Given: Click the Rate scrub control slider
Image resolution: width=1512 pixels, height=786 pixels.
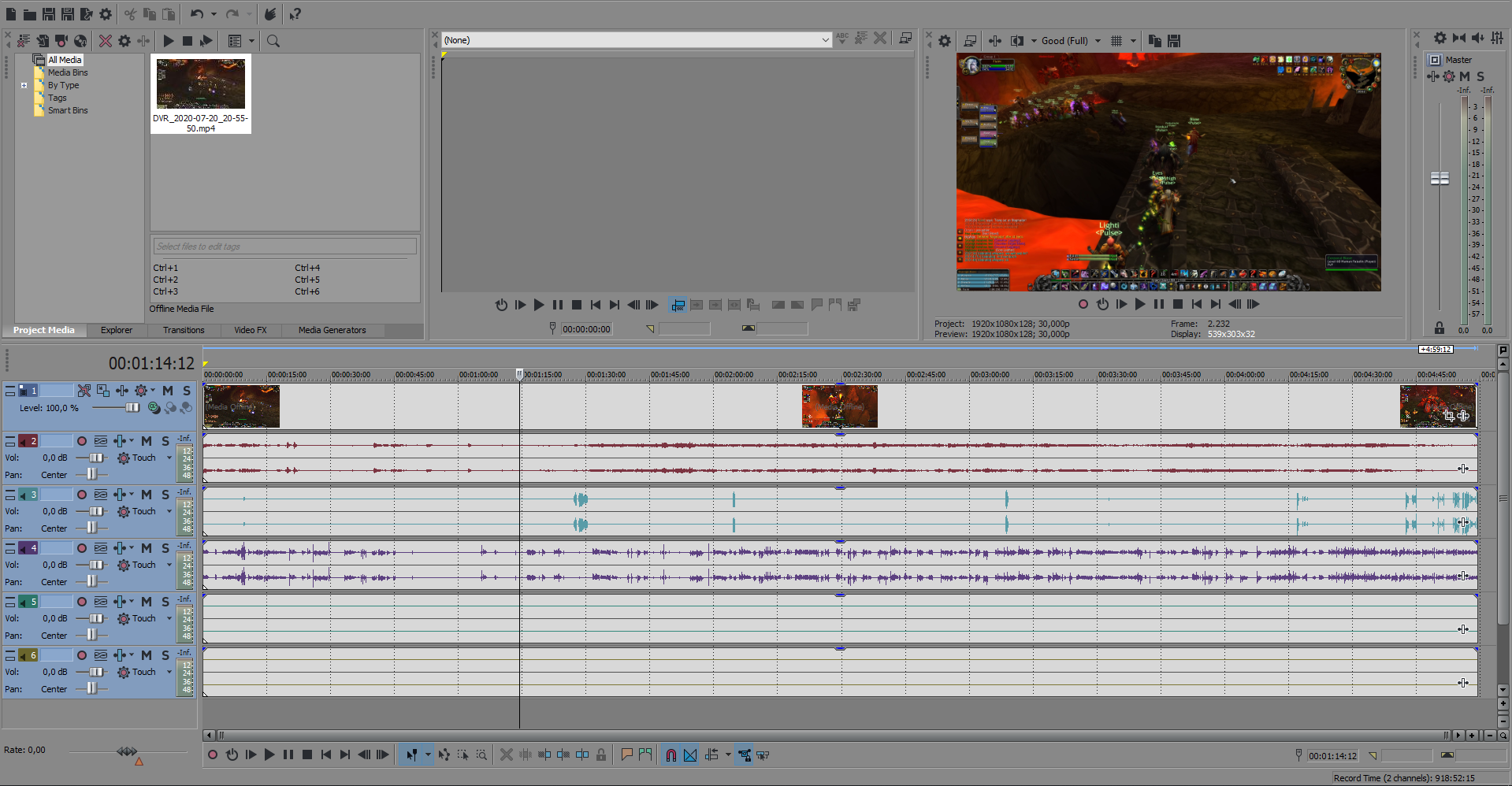Looking at the screenshot, I should click(127, 752).
